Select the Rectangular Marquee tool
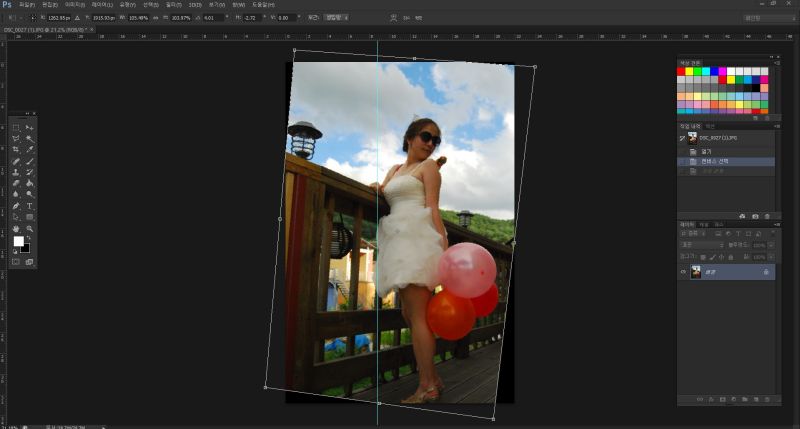Viewport: 800px width, 429px height. tap(16, 128)
